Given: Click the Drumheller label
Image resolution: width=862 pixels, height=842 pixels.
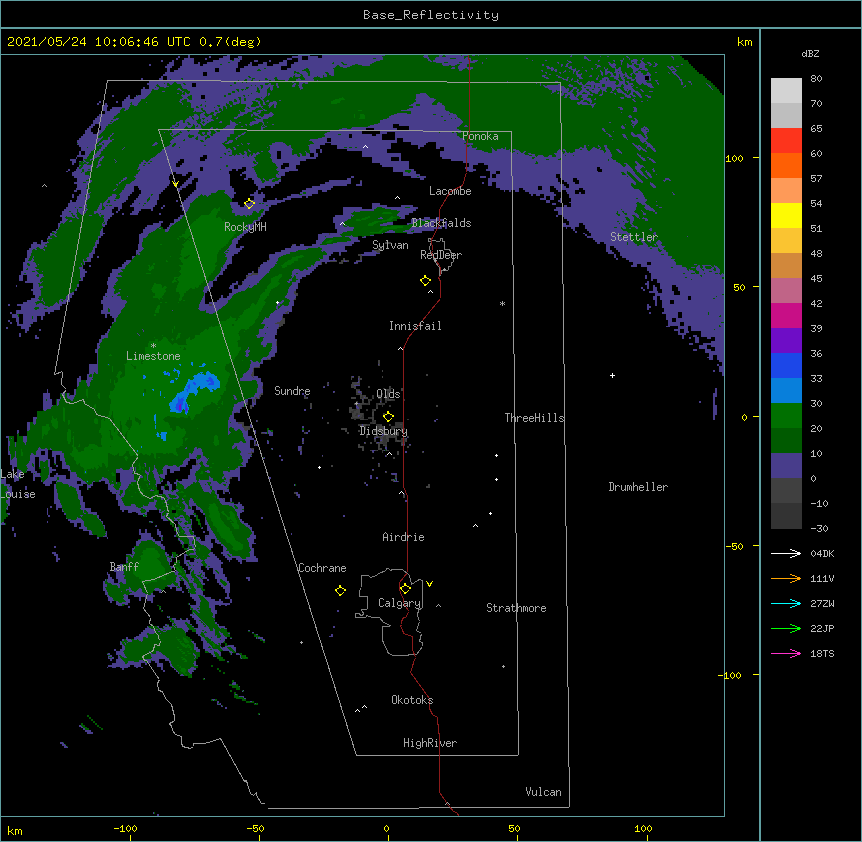Looking at the screenshot, I should coord(638,487).
